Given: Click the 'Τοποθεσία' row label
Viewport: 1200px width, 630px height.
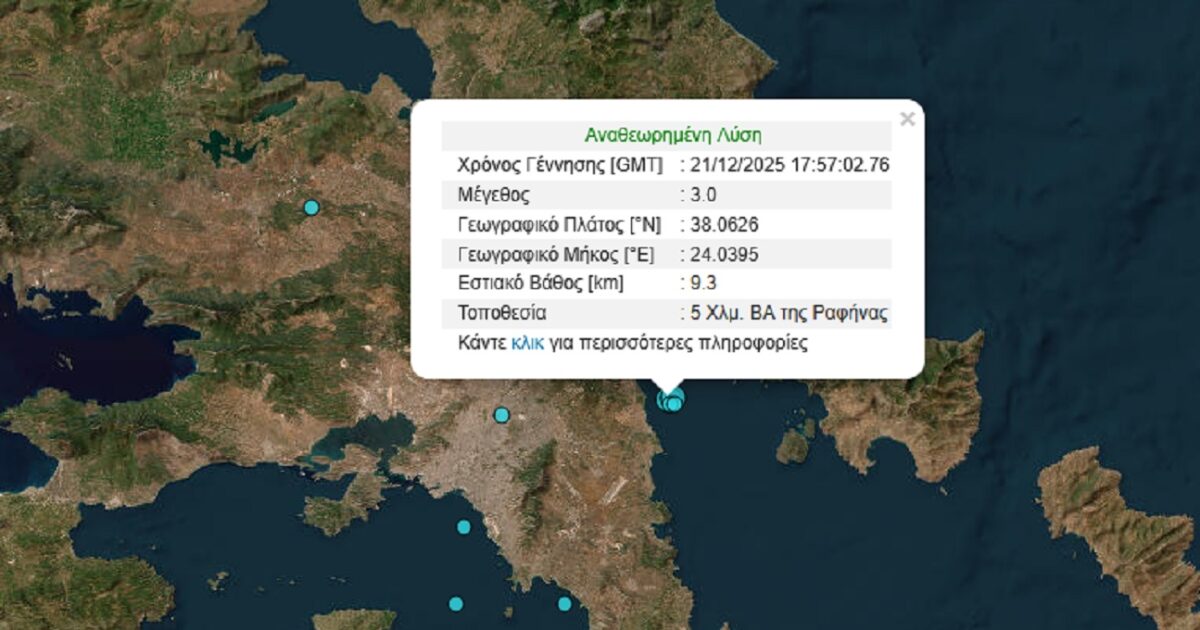Looking at the screenshot, I should coord(502,313).
